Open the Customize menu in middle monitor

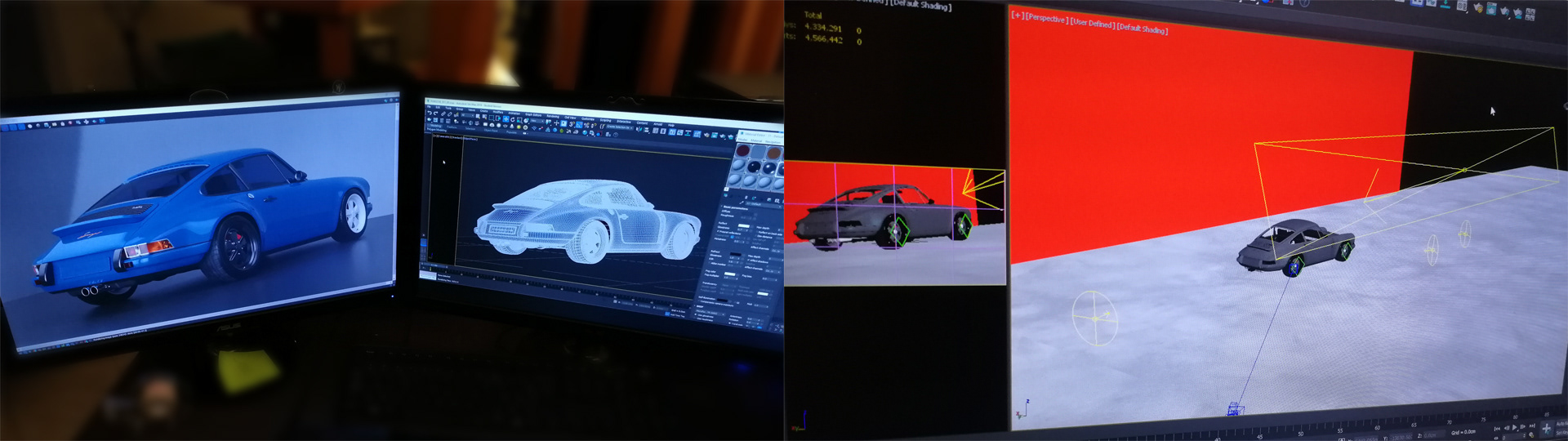click(x=588, y=119)
